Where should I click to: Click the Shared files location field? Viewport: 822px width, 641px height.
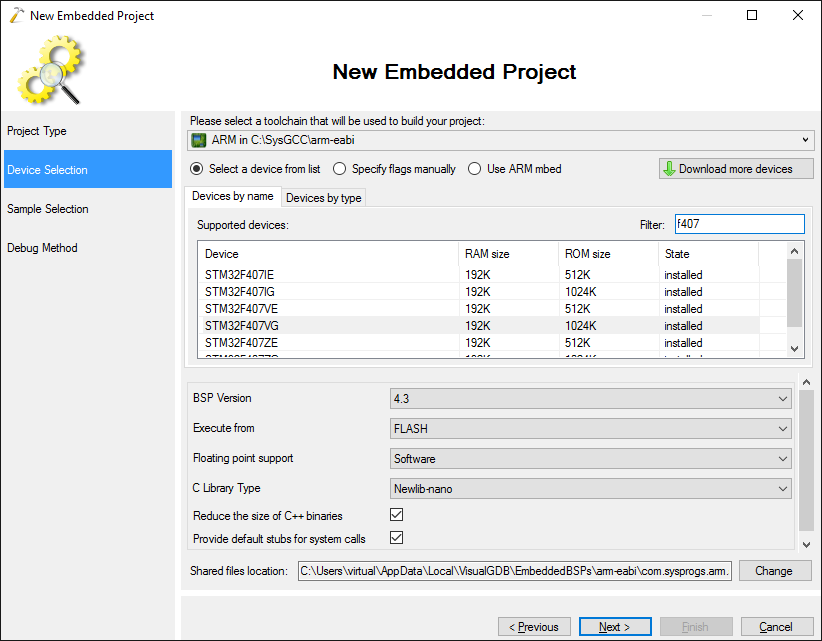(x=515, y=571)
